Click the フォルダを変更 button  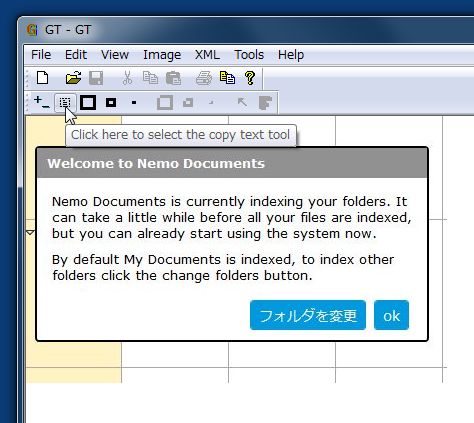tap(308, 315)
